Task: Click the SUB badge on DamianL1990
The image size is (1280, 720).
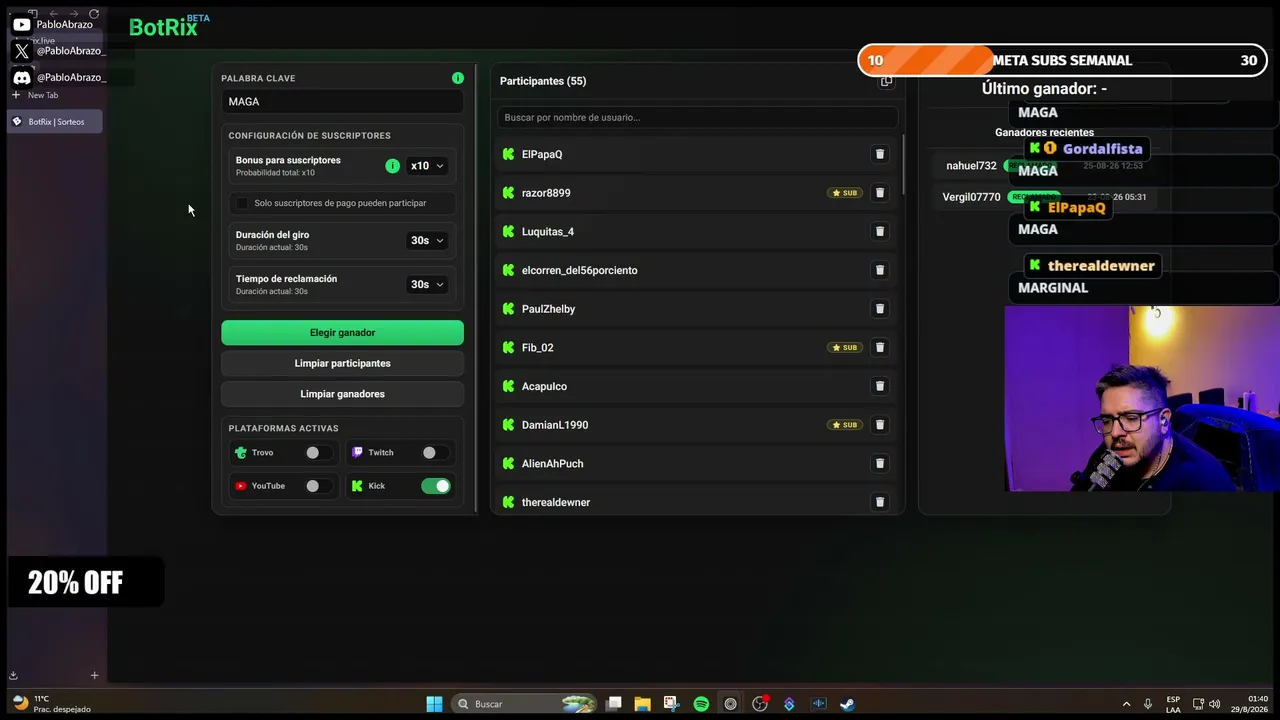Action: pos(845,425)
